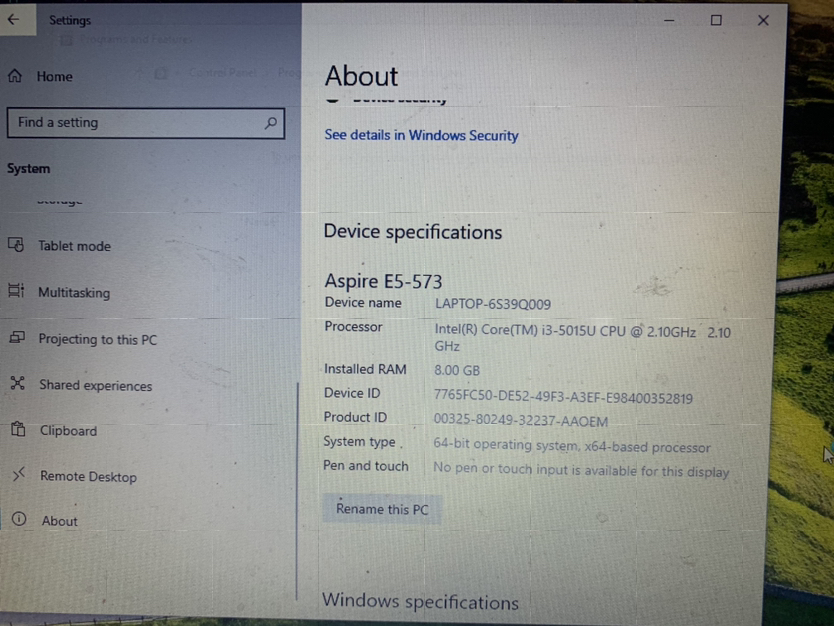Minimize the Settings window
The width and height of the screenshot is (834, 626).
click(x=669, y=20)
